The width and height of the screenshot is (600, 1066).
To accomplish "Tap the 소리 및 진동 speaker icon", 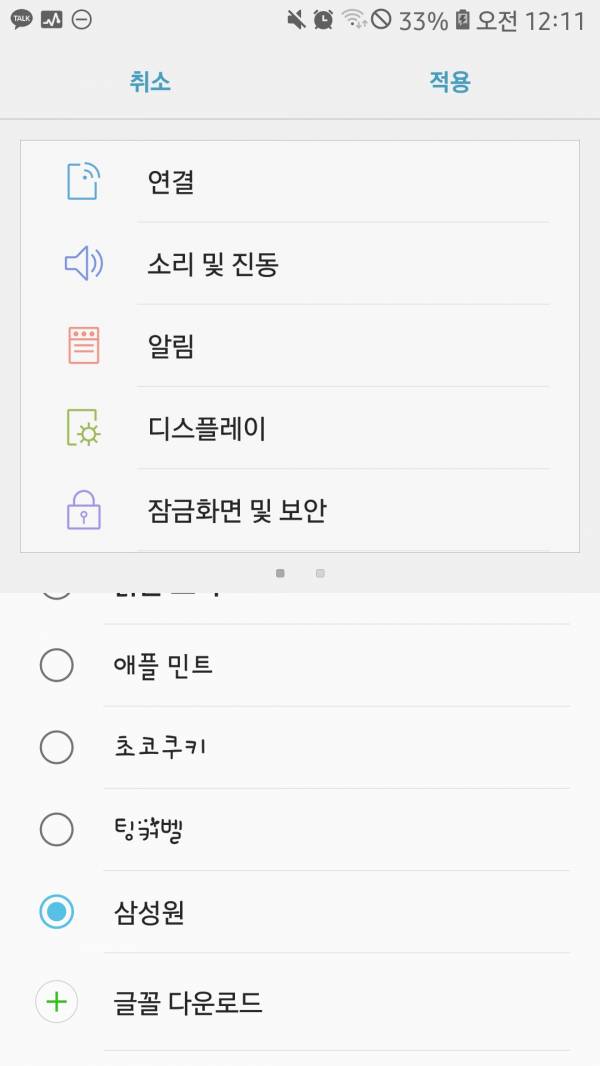I will (x=83, y=264).
